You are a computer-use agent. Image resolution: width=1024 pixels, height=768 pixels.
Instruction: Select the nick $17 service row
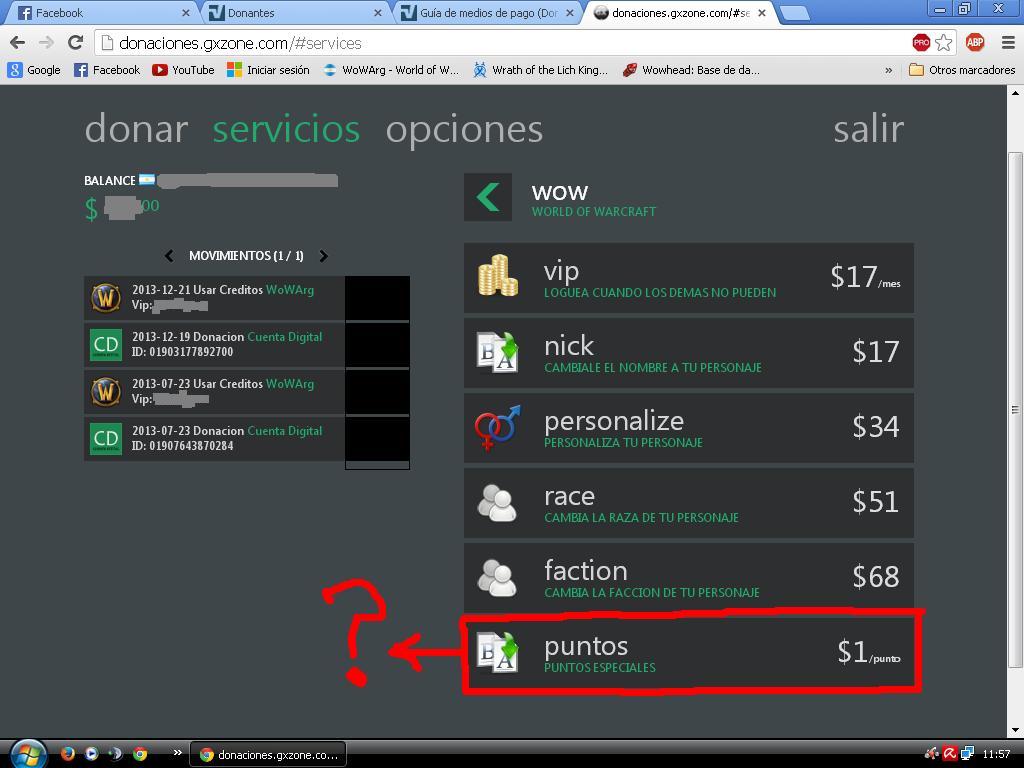[688, 353]
